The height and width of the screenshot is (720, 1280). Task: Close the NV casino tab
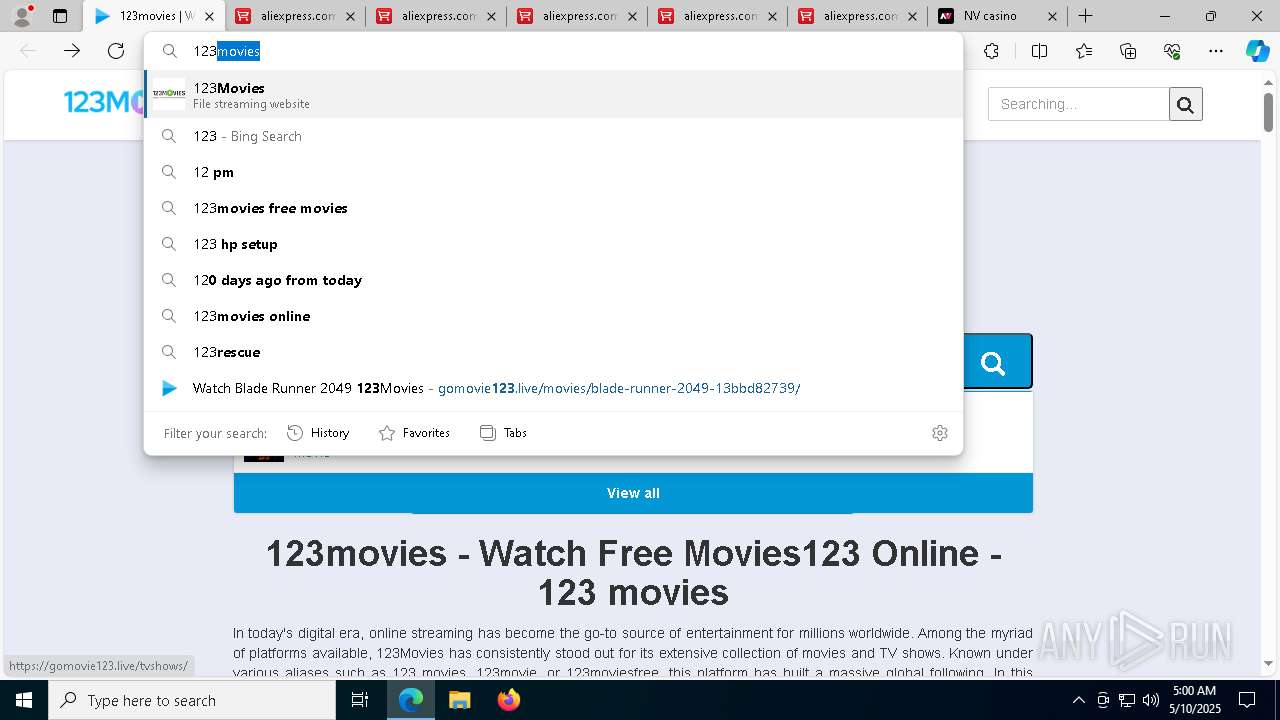1052,16
